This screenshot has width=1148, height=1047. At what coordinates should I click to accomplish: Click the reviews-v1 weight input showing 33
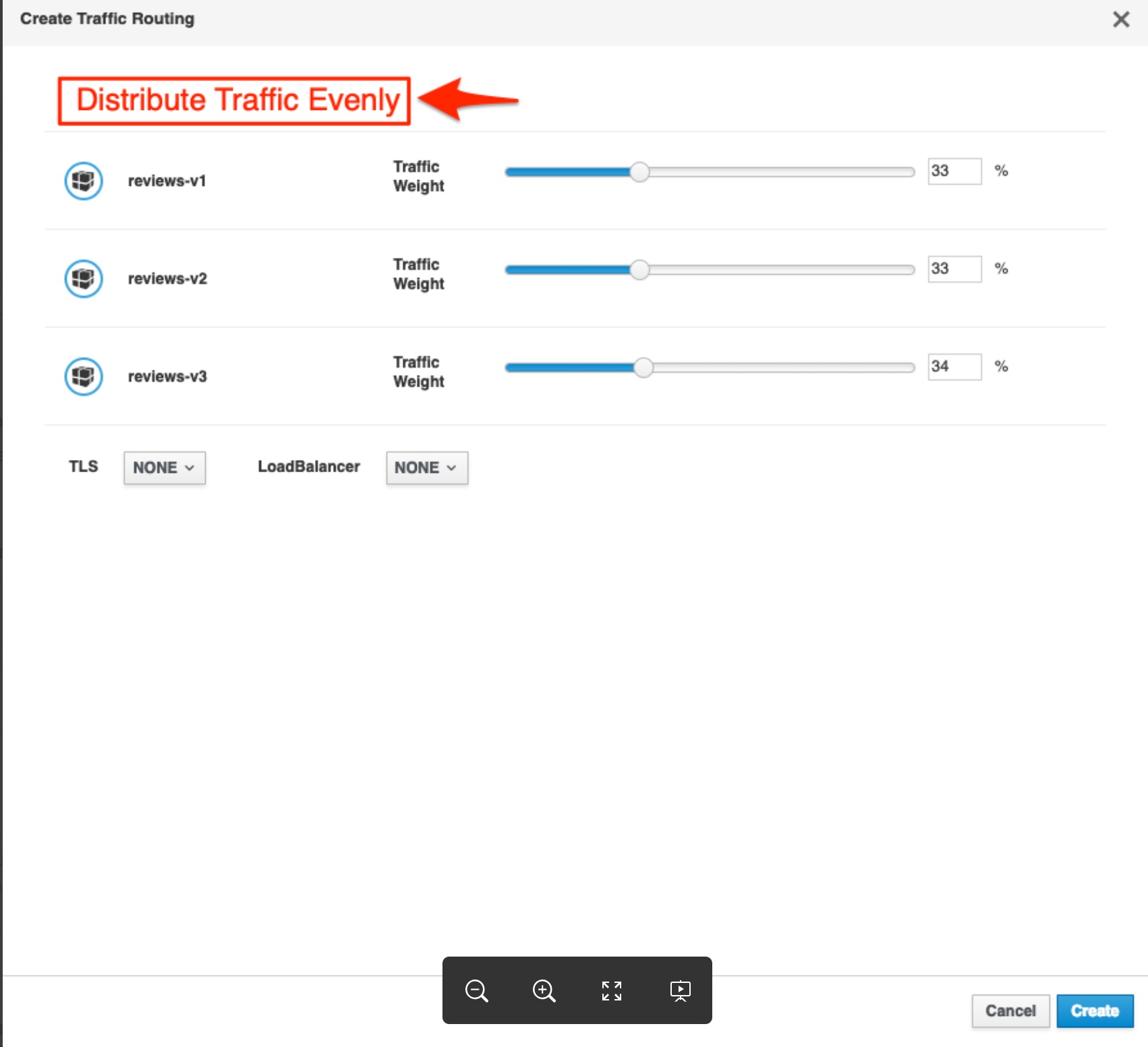coord(954,171)
